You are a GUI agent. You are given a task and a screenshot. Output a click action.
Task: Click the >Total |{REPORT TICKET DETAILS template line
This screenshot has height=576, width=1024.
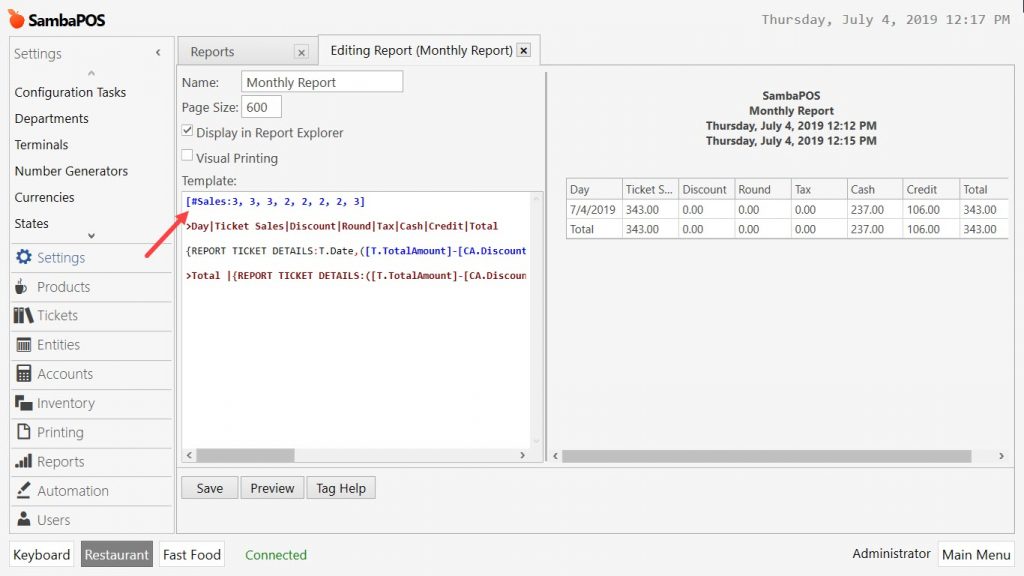coord(356,276)
